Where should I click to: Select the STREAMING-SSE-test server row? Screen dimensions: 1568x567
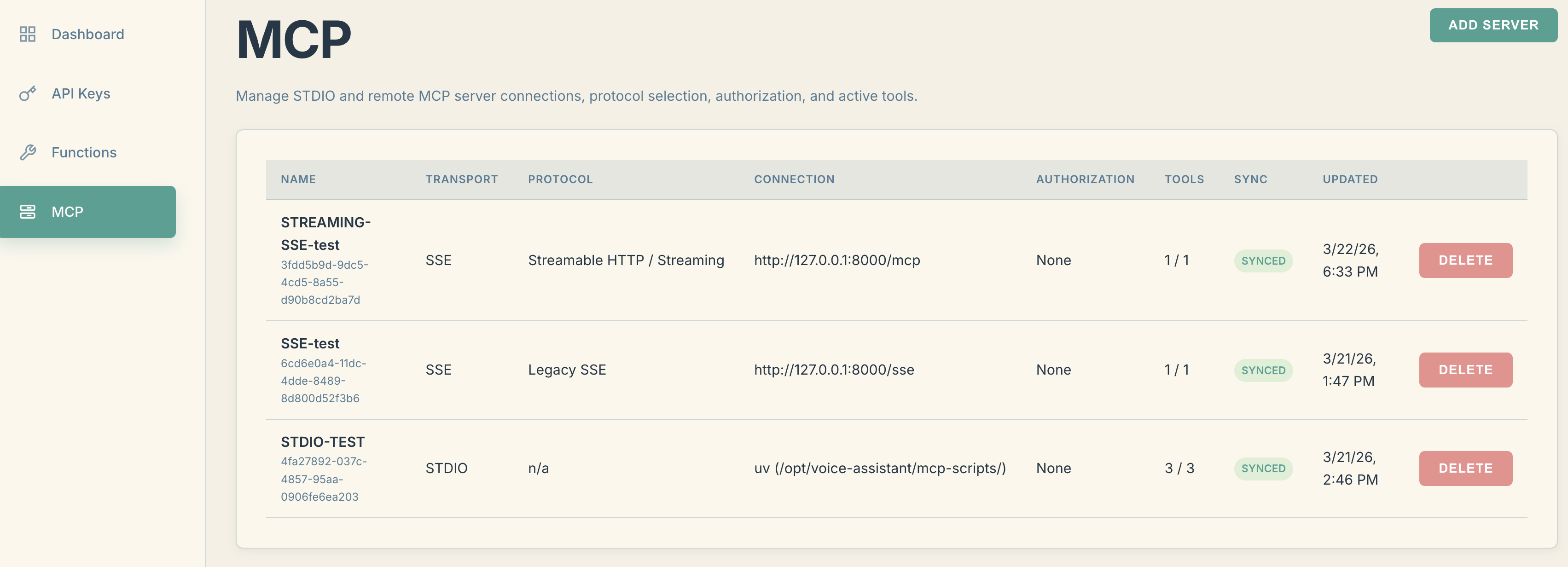[325, 233]
